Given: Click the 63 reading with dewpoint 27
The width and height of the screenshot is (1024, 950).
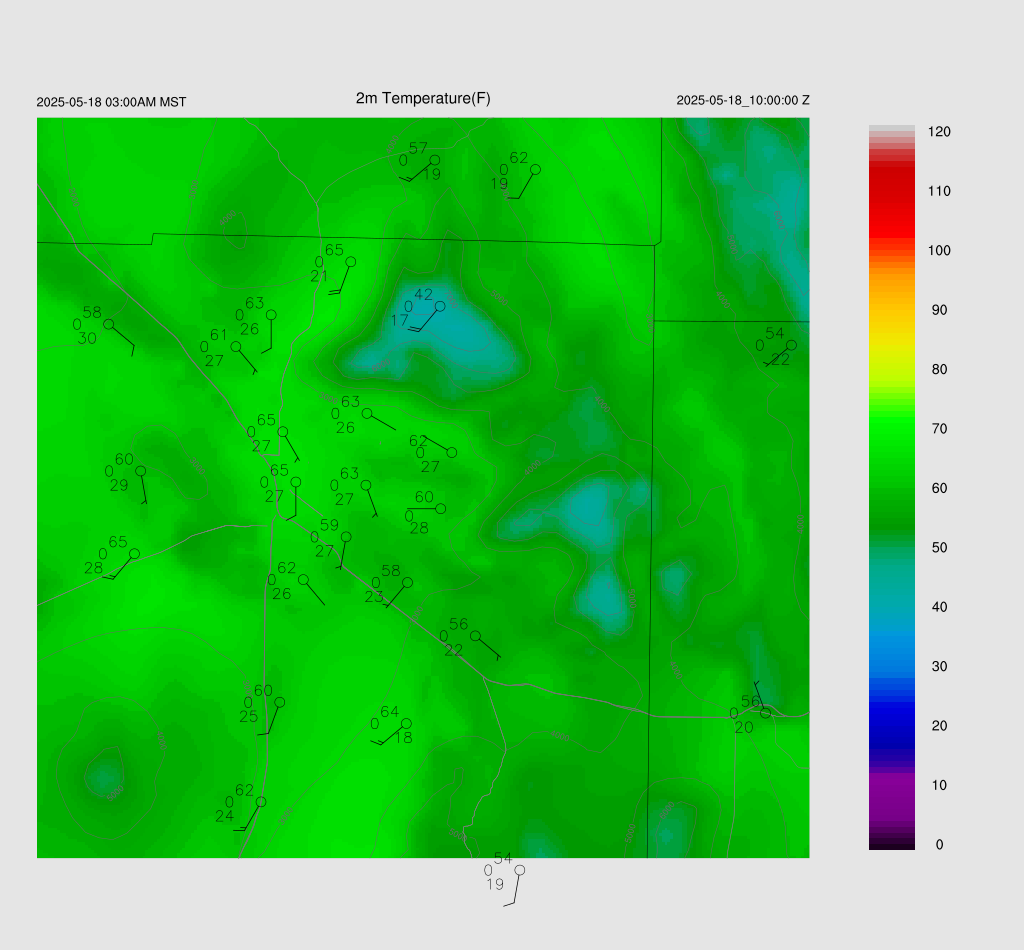Looking at the screenshot, I should pyautogui.click(x=349, y=473).
